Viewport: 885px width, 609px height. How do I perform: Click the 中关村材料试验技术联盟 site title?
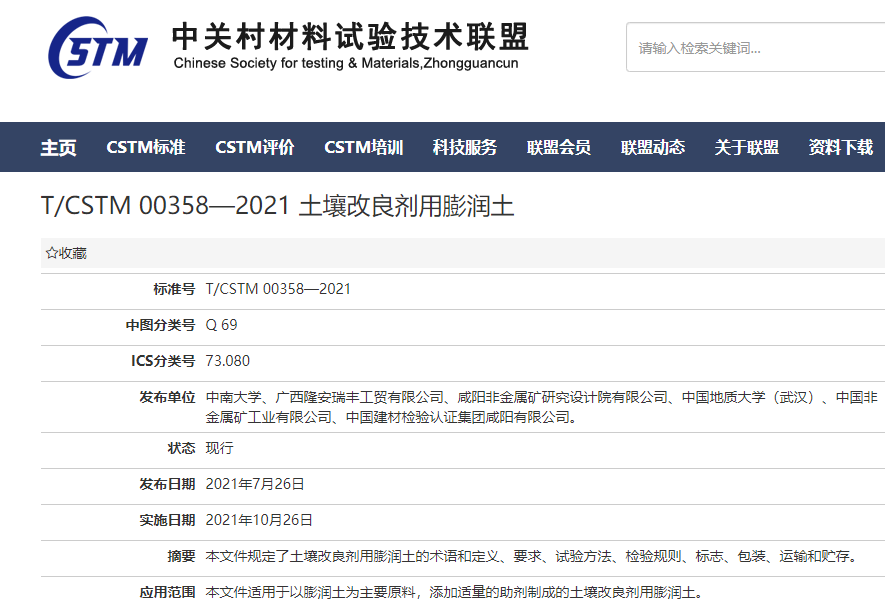[x=350, y=36]
